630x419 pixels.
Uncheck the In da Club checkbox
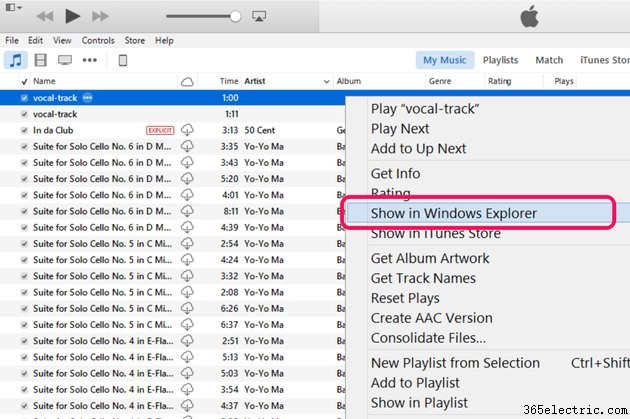(x=24, y=130)
